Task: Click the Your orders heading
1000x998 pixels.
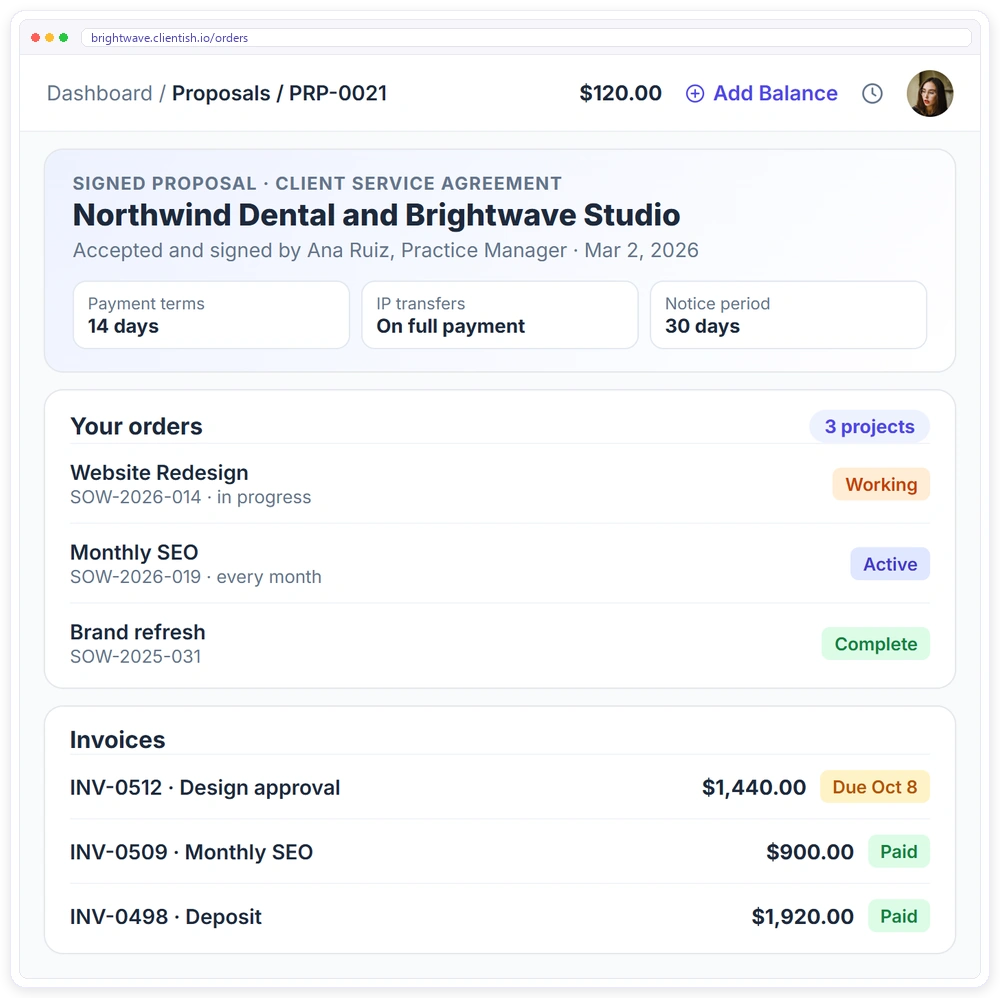Action: pyautogui.click(x=136, y=427)
